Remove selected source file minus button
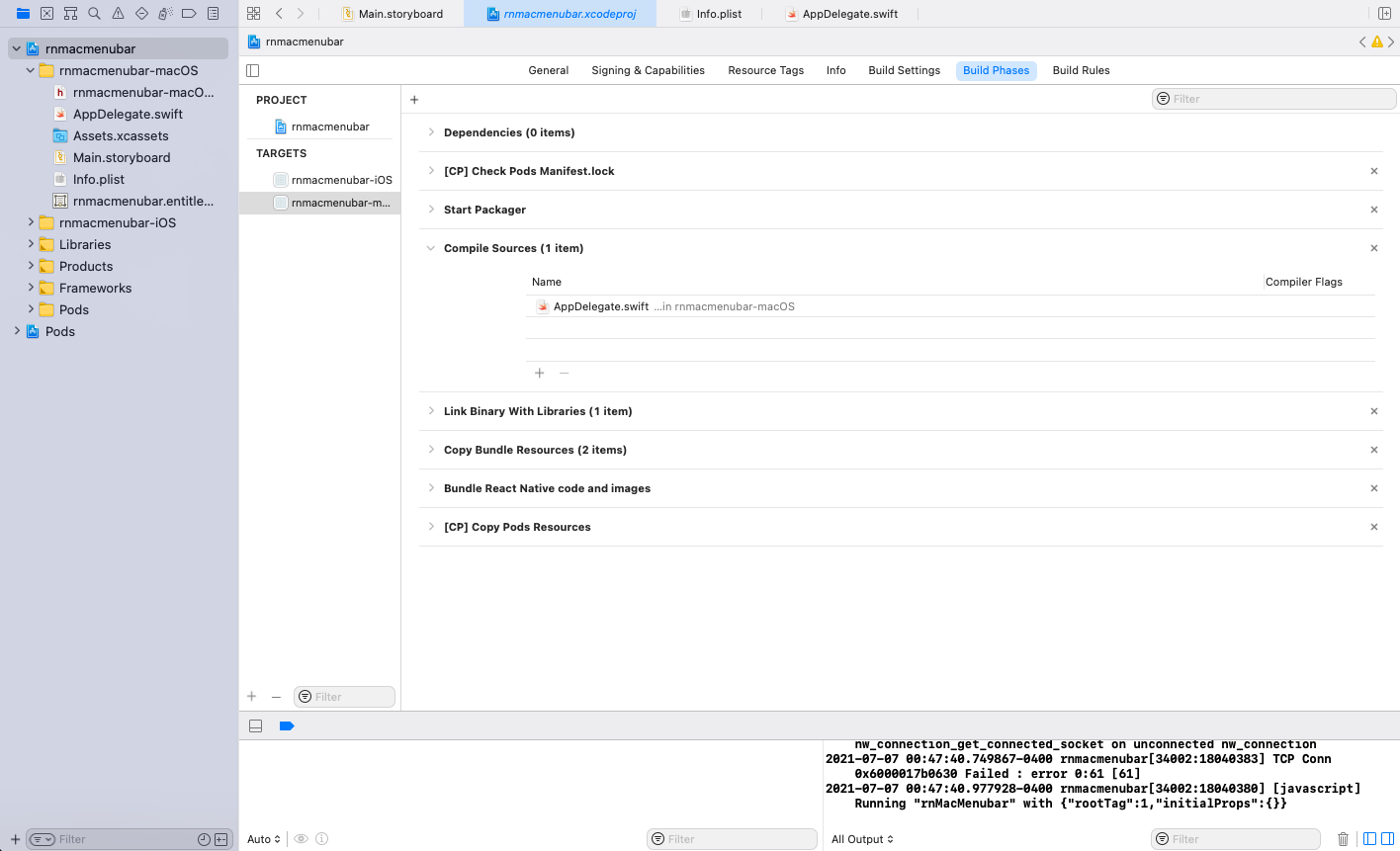1400x851 pixels. pos(565,373)
